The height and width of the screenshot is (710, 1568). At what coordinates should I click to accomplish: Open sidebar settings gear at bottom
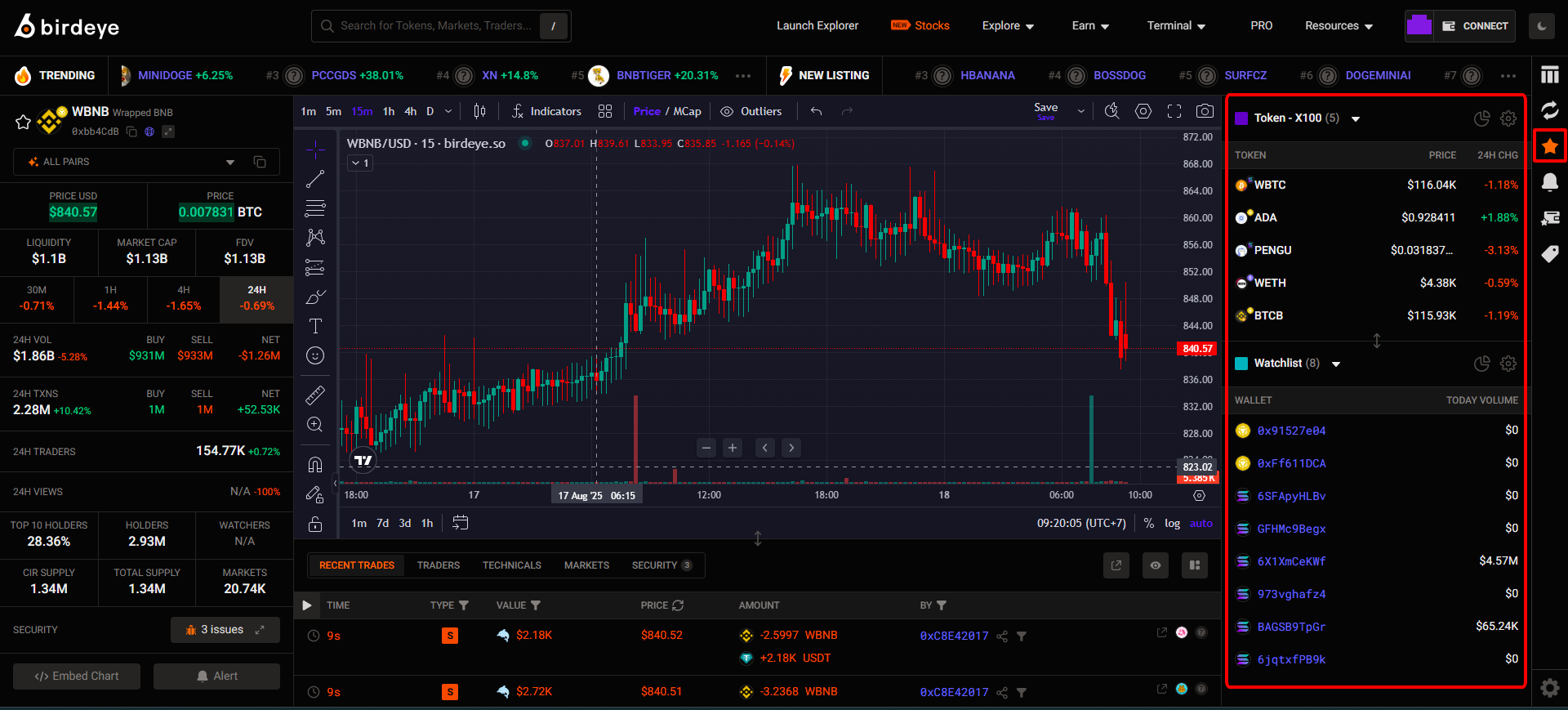click(1549, 688)
